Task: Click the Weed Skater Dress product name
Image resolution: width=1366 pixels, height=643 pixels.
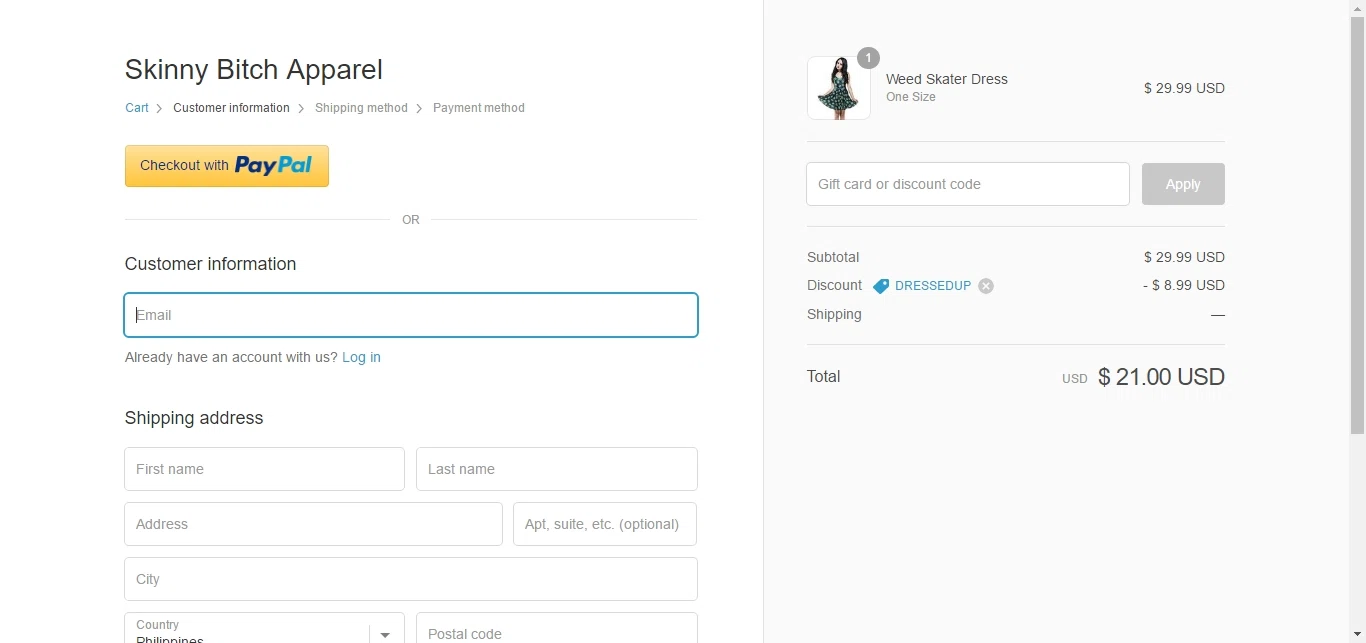Action: [947, 79]
